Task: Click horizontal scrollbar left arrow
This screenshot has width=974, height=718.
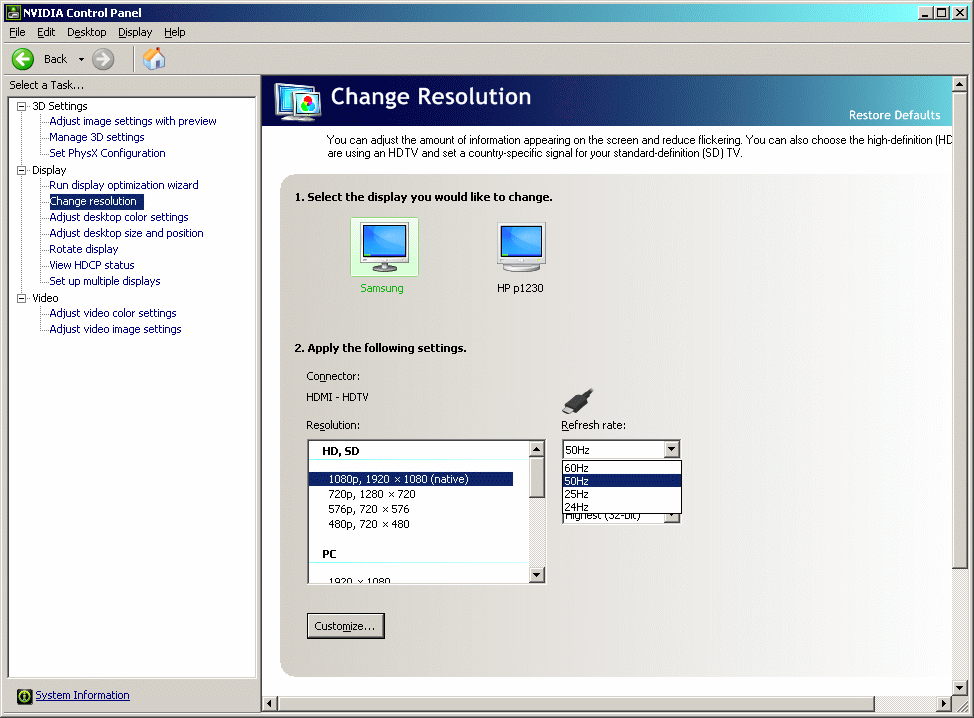Action: [270, 704]
